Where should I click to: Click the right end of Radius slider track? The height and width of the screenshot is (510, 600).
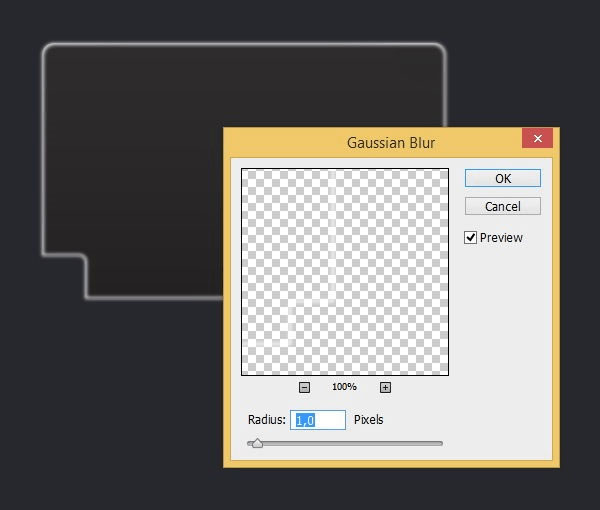(x=440, y=443)
